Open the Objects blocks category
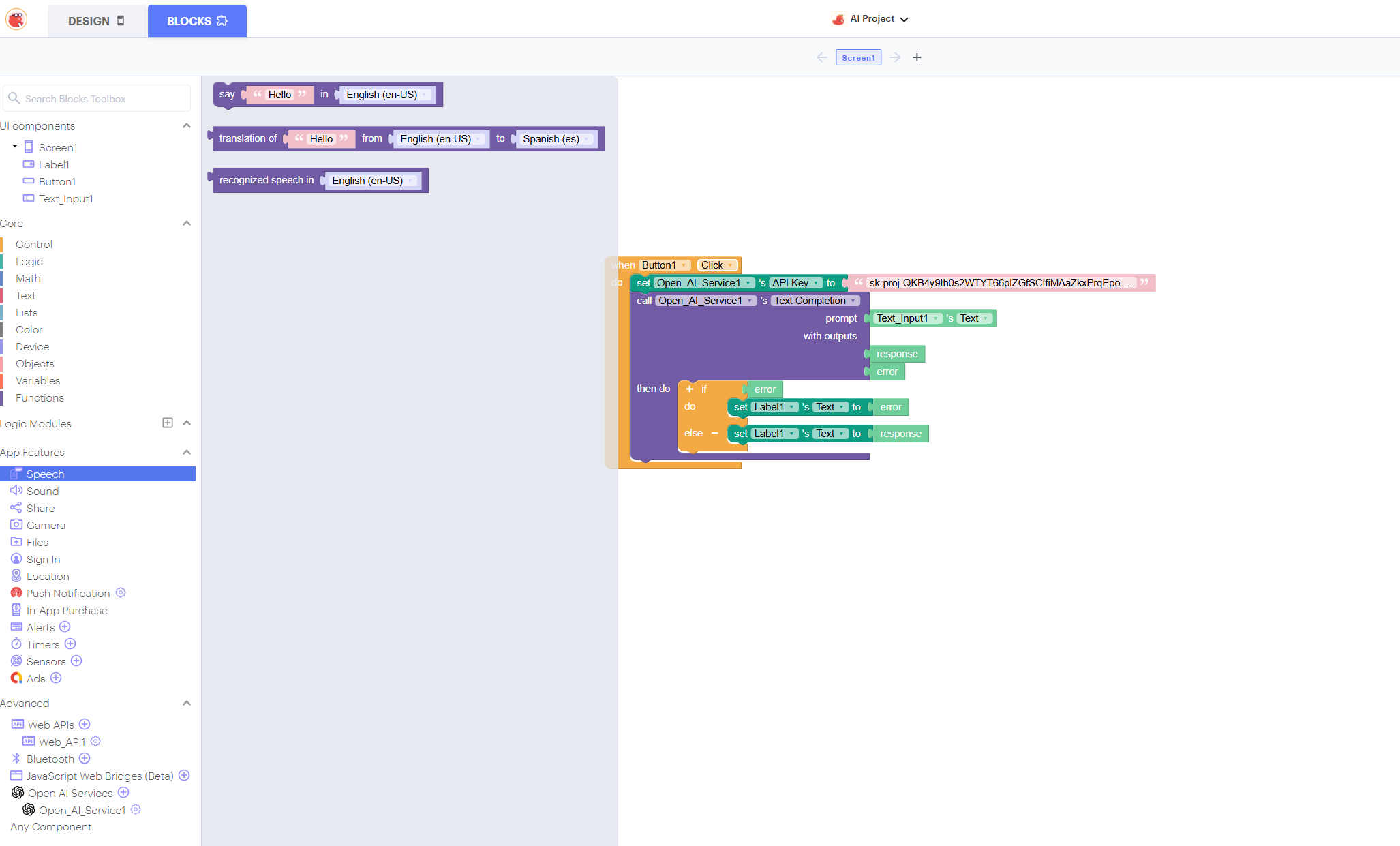 pyautogui.click(x=35, y=363)
